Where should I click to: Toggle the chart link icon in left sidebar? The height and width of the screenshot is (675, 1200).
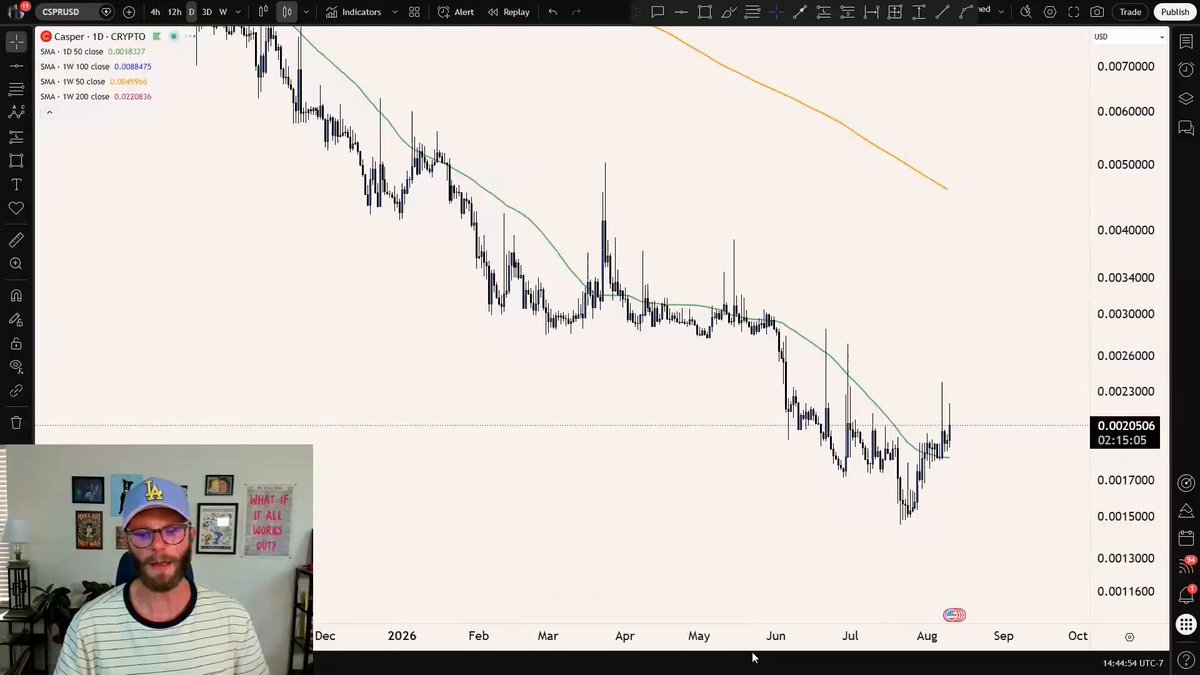[16, 391]
